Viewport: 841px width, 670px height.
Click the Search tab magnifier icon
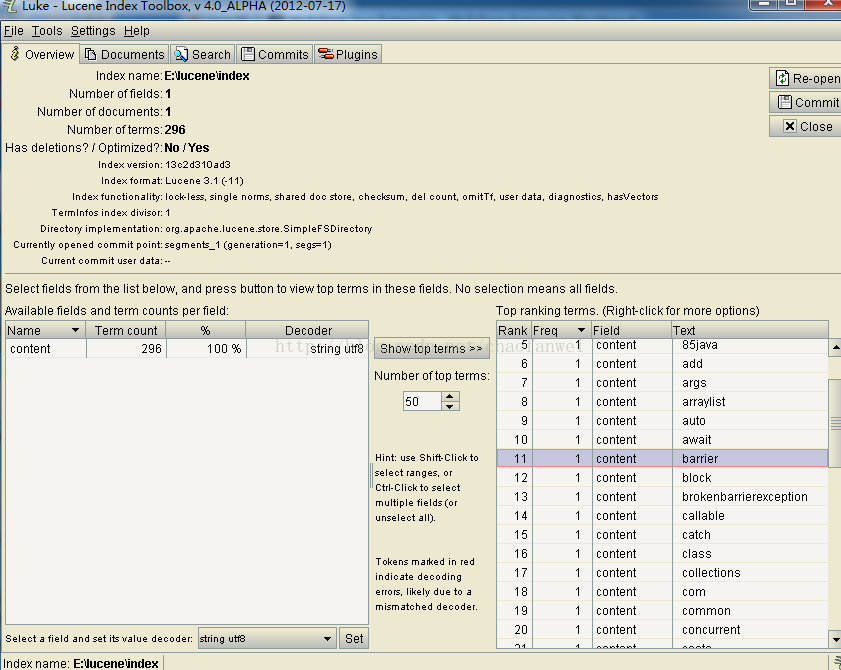181,54
